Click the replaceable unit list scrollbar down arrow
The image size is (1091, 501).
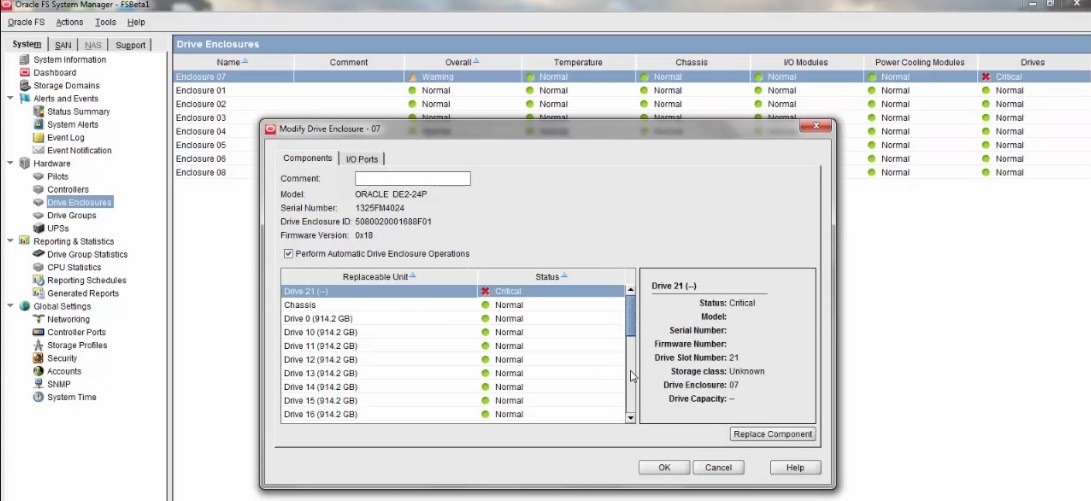click(630, 418)
